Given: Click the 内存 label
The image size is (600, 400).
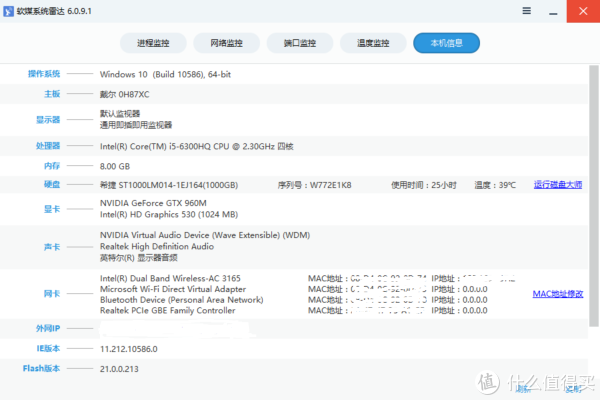Looking at the screenshot, I should [x=52, y=166].
